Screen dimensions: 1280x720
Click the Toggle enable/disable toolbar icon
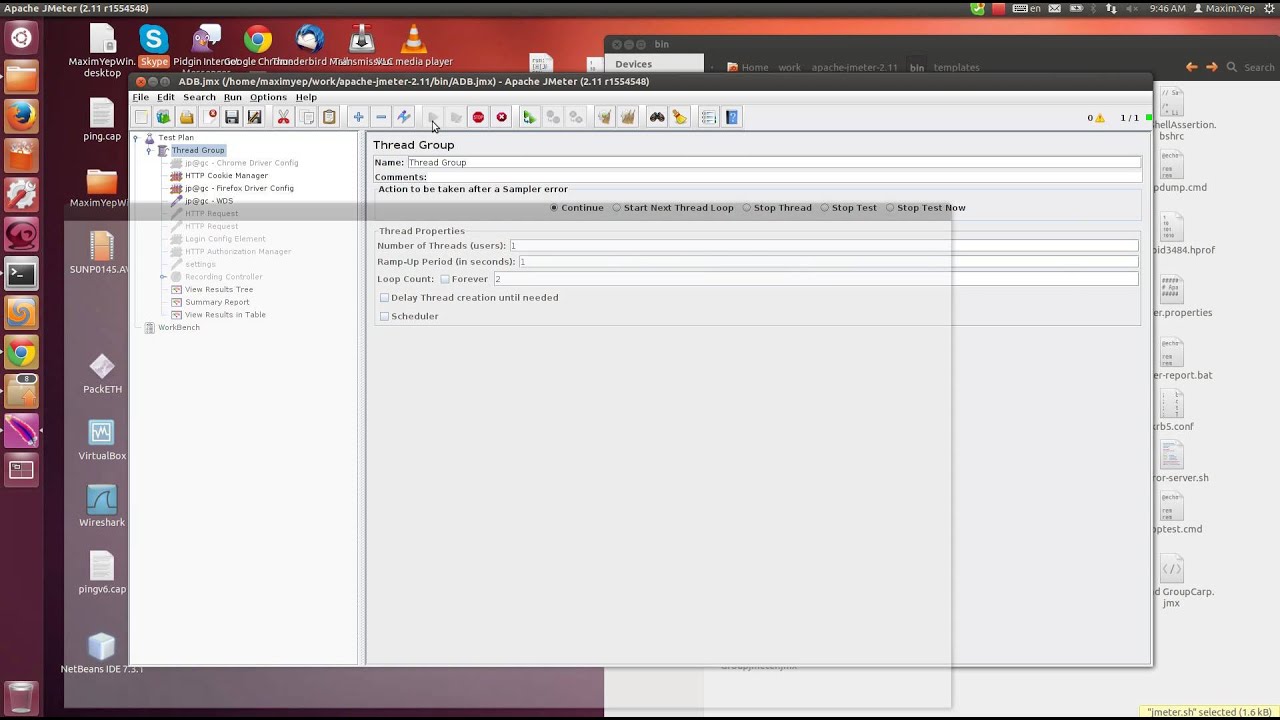tap(404, 117)
